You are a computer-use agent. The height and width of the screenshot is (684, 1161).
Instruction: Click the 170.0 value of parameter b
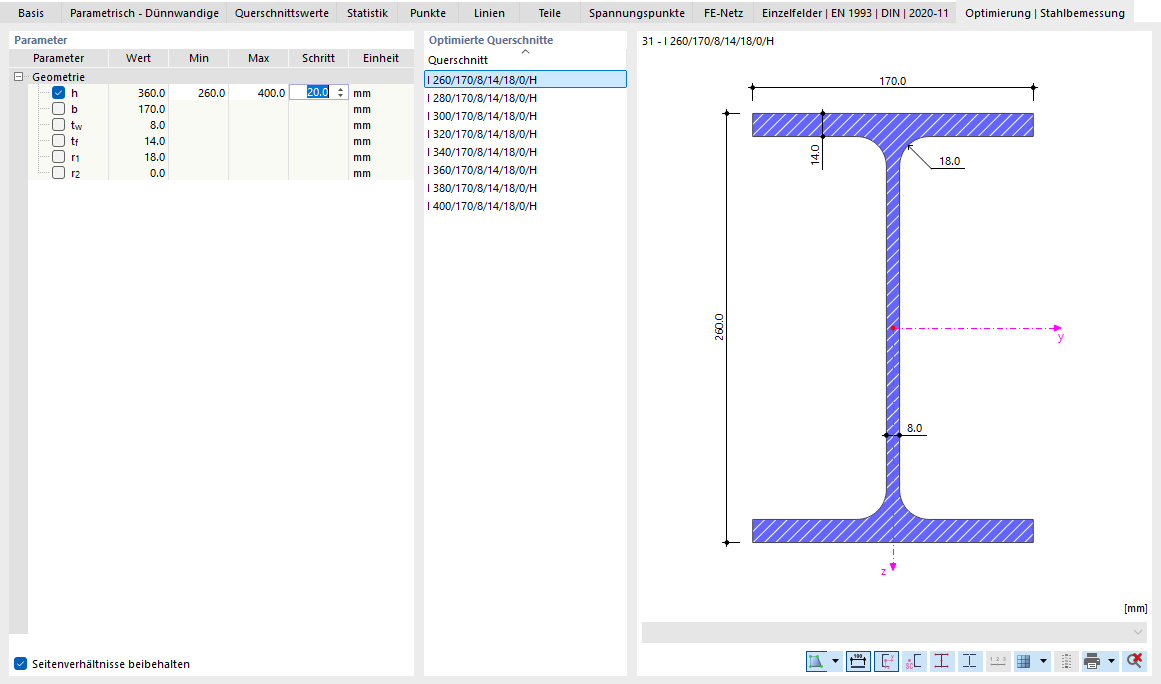tap(138, 109)
